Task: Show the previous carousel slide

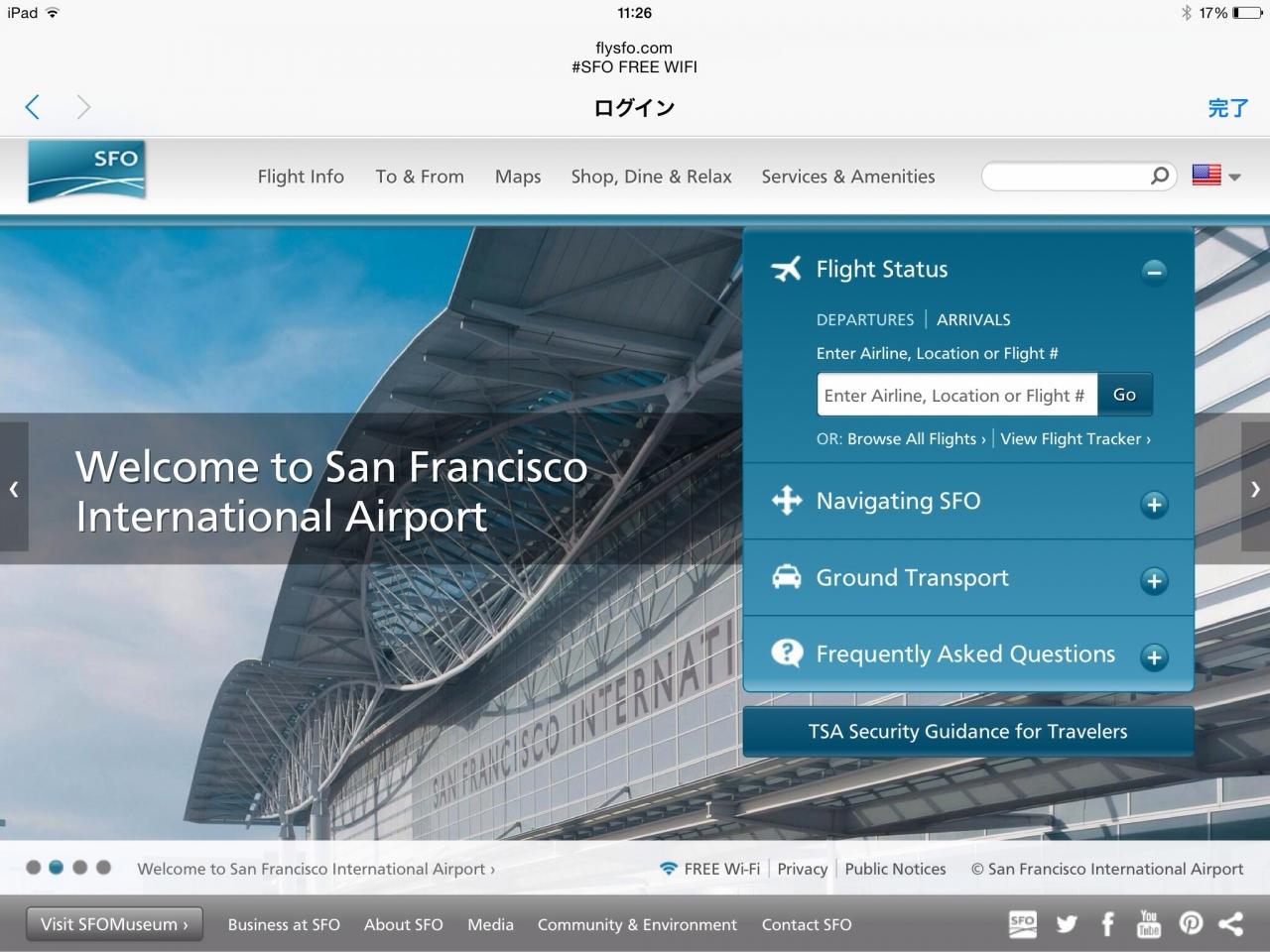Action: coord(14,488)
